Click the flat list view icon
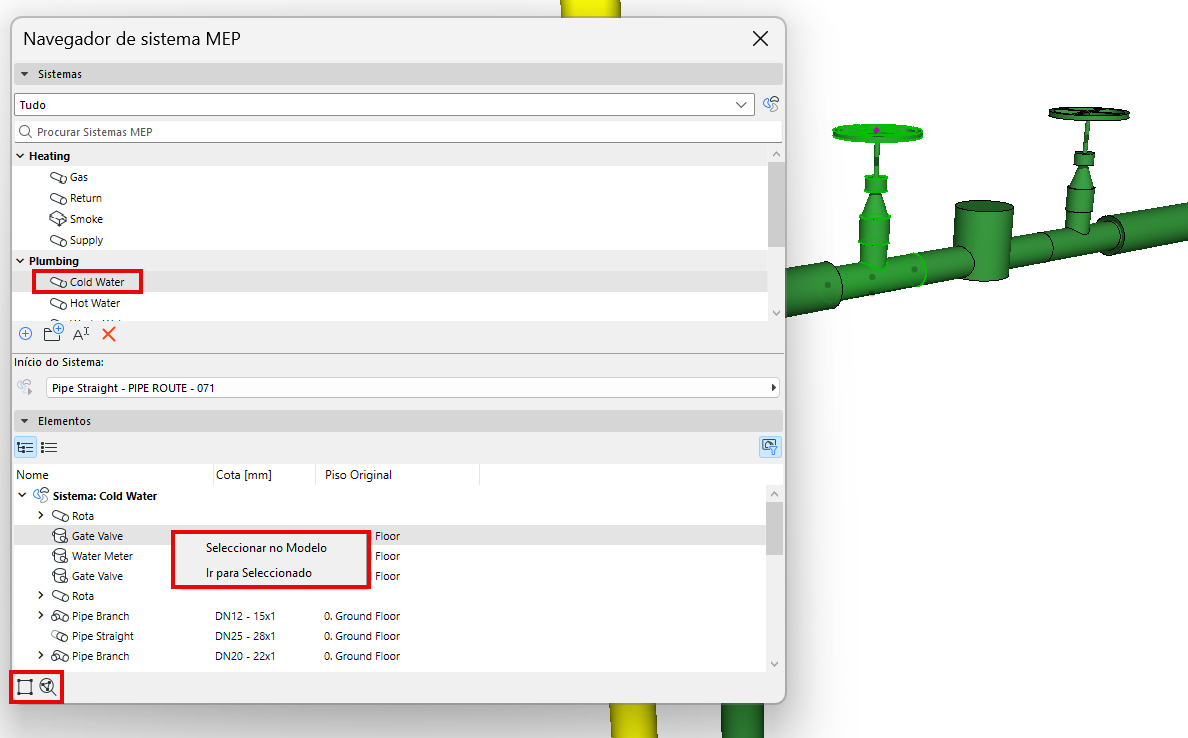 pos(49,447)
